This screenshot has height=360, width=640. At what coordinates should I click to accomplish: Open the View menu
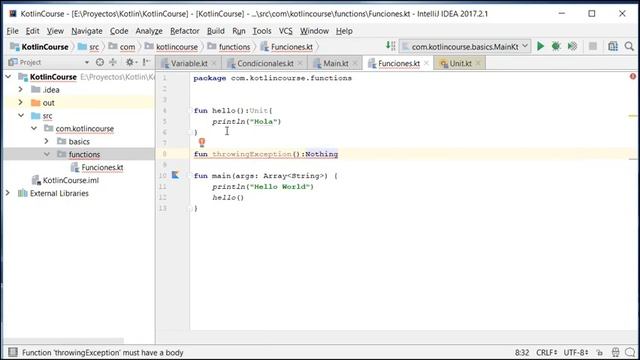pyautogui.click(x=55, y=31)
